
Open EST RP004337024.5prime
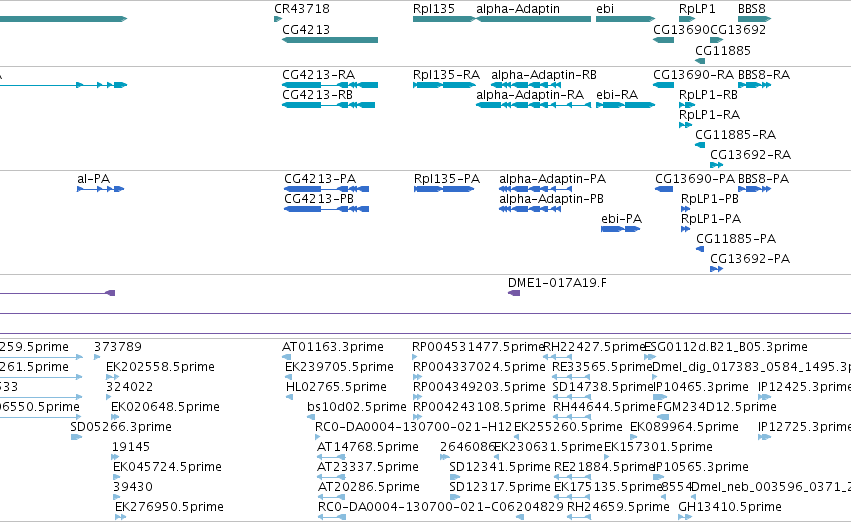click(x=479, y=367)
